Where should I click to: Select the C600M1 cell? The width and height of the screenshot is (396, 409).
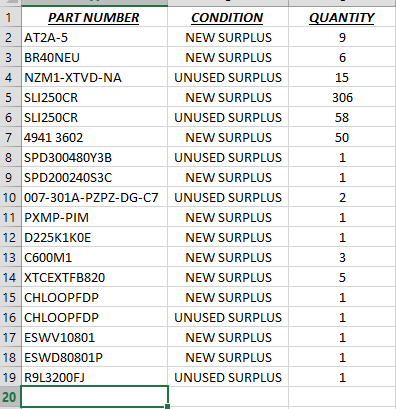(x=94, y=257)
